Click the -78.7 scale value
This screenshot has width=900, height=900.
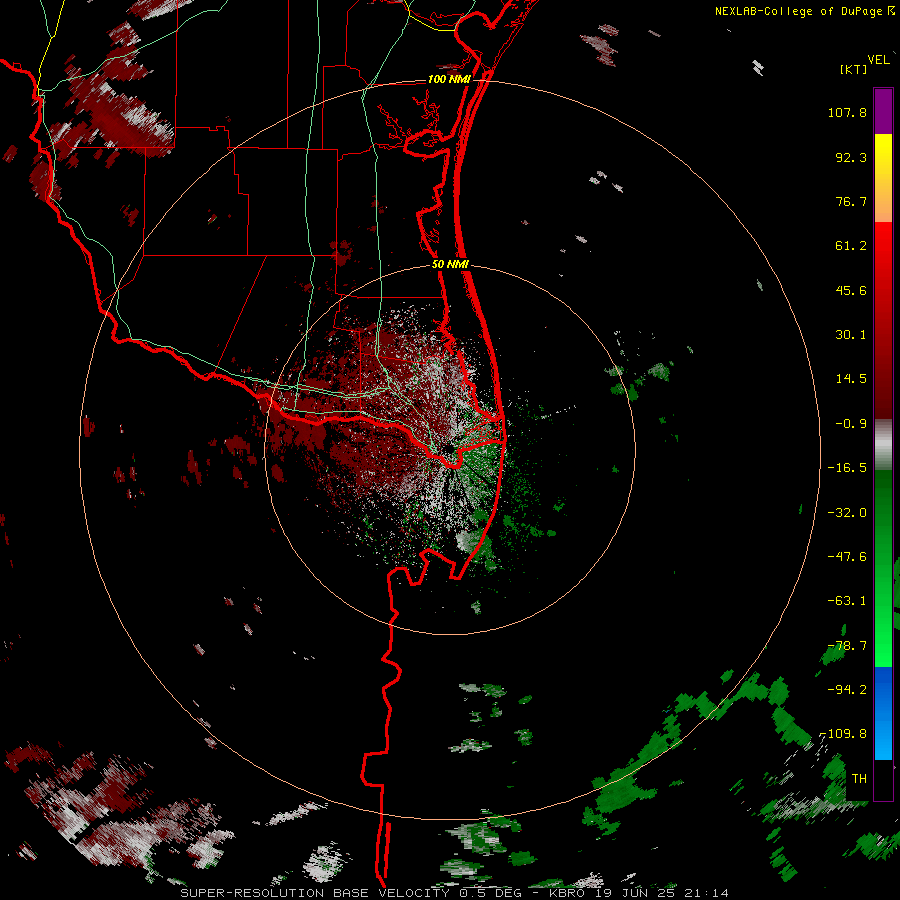click(x=847, y=646)
